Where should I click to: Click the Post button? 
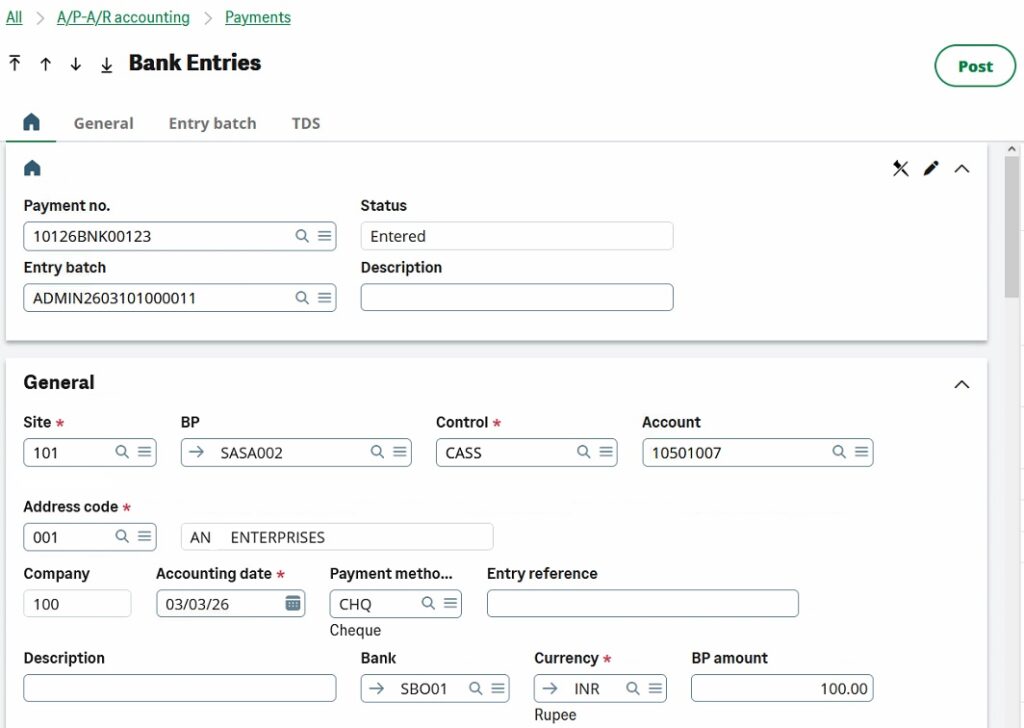pos(974,66)
